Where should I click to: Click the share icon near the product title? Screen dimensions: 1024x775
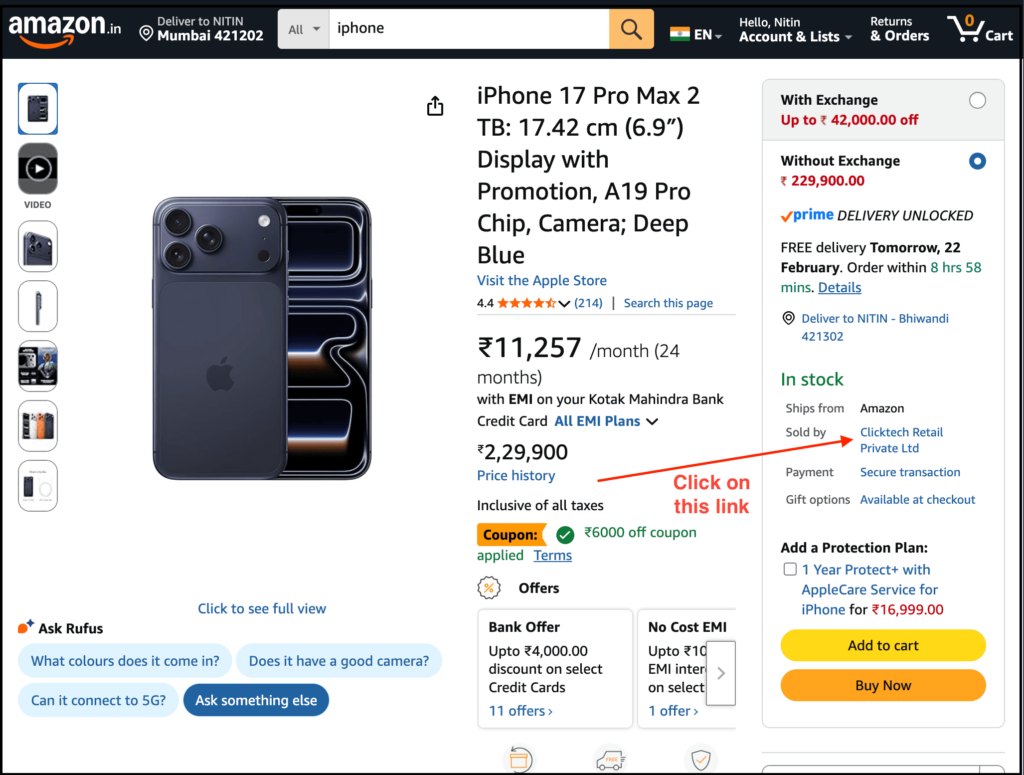[435, 105]
